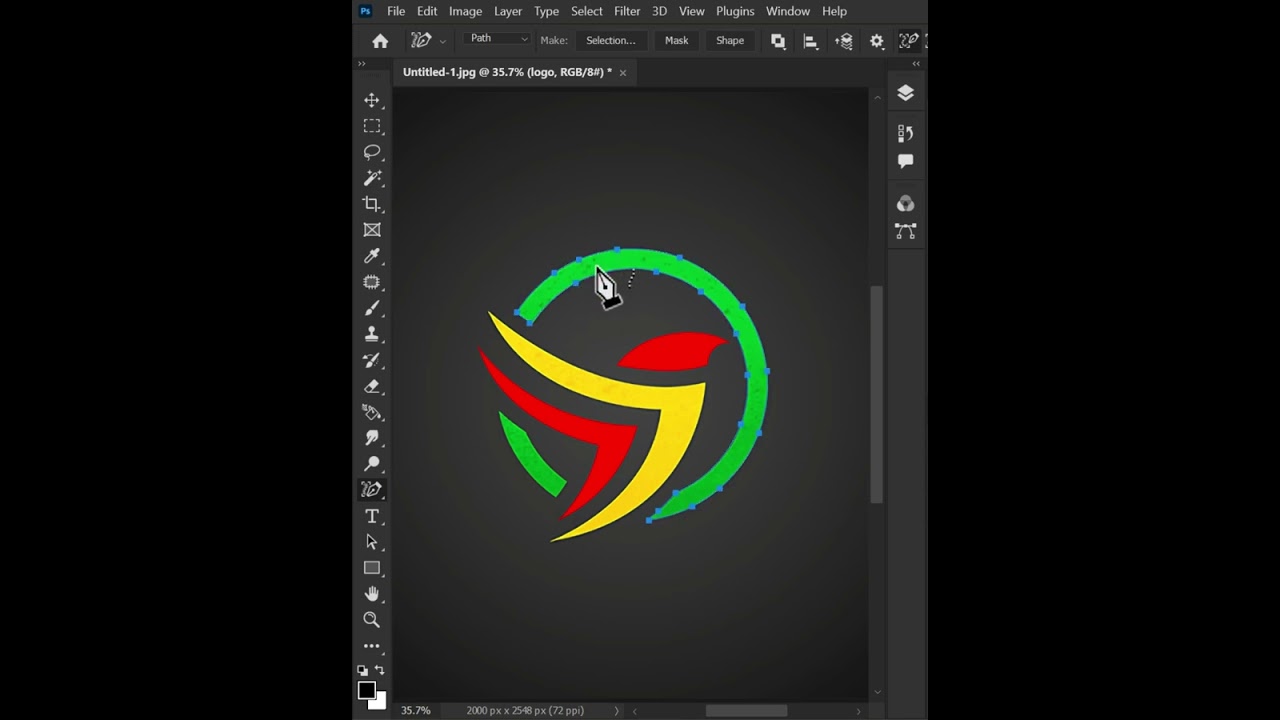Open the gear settings for pen options
This screenshot has height=720, width=1280.
877,41
